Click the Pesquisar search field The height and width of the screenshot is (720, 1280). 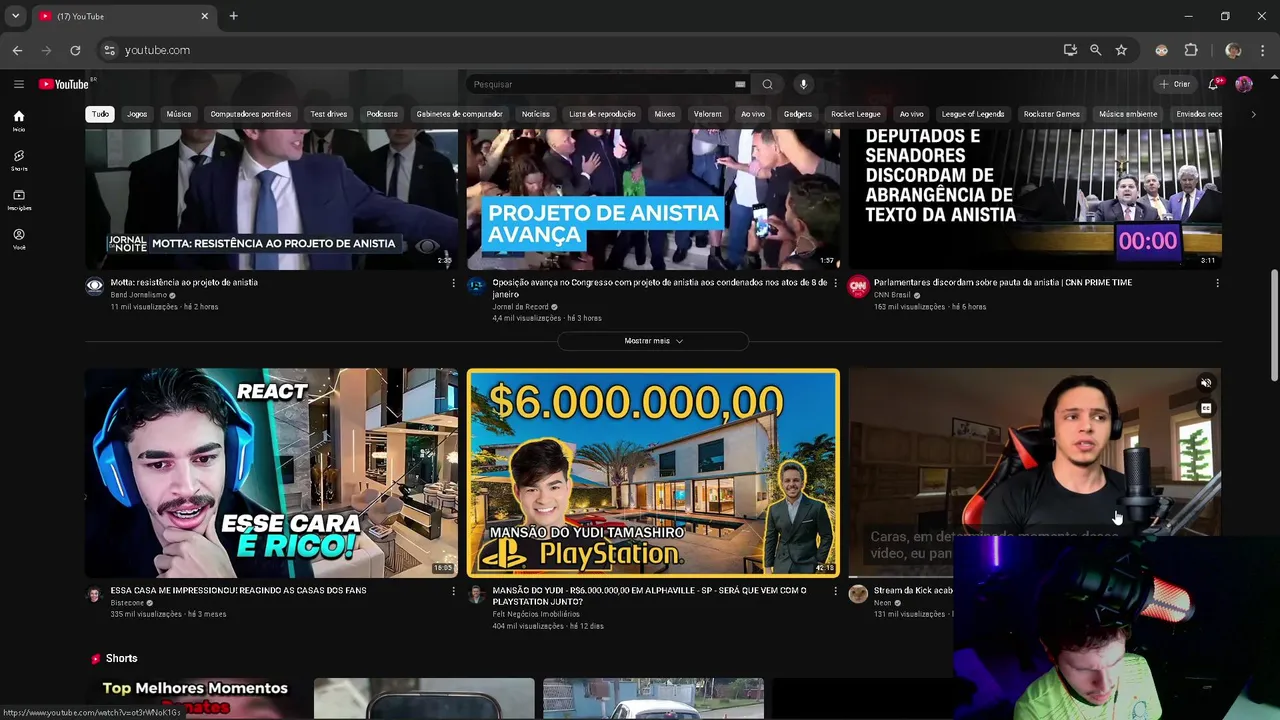600,84
